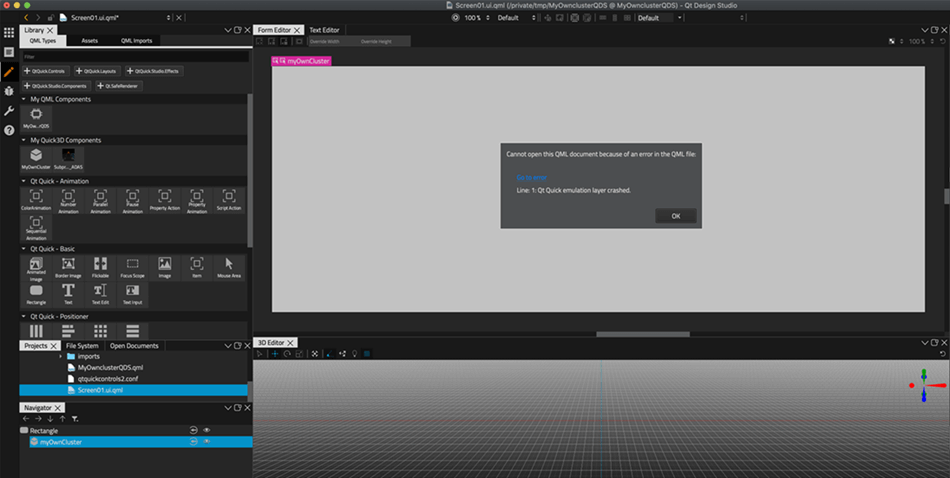The width and height of the screenshot is (950, 478).
Task: Select Border Image component
Action: point(68,268)
